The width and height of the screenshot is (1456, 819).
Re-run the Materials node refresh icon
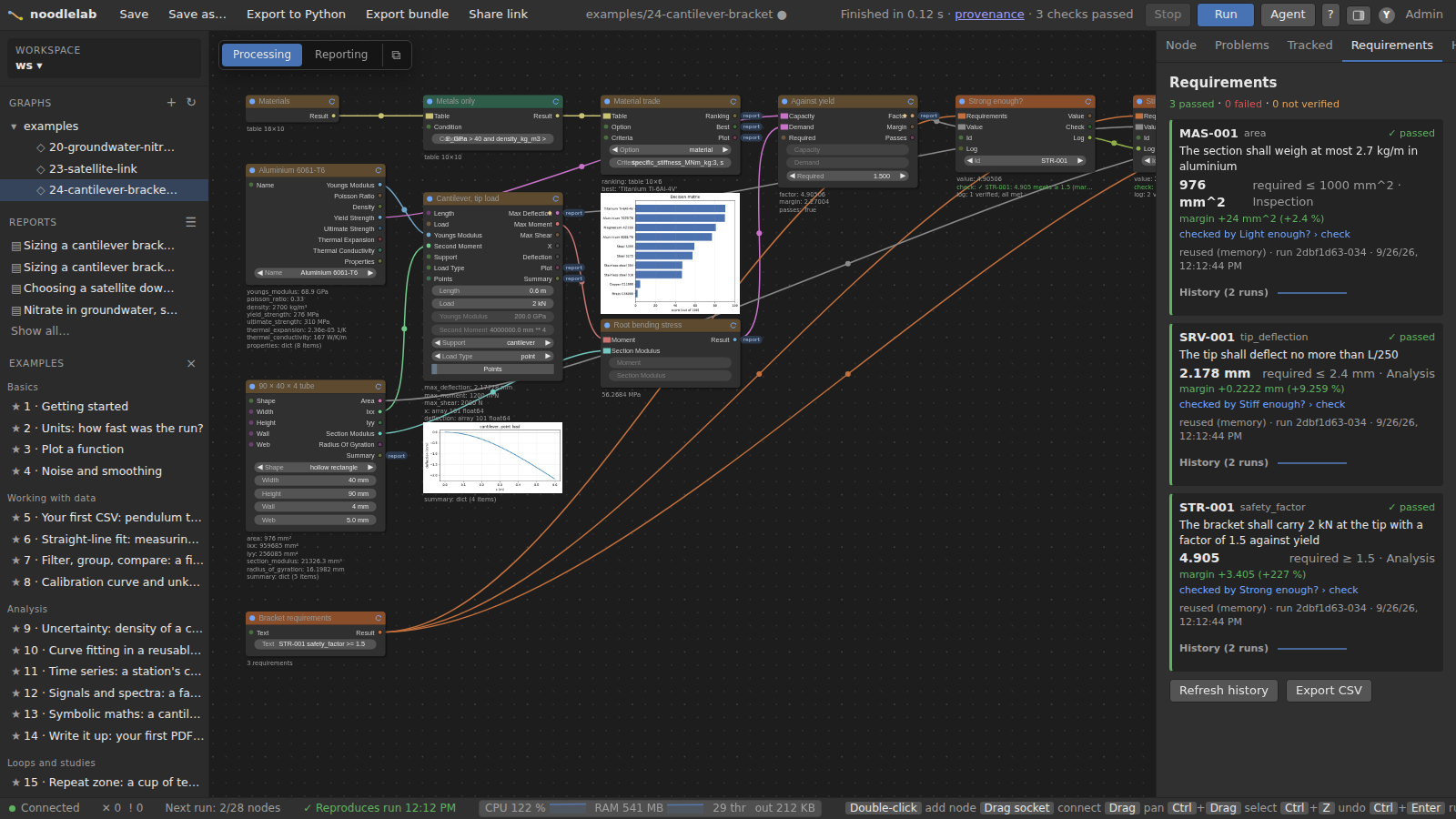332,102
